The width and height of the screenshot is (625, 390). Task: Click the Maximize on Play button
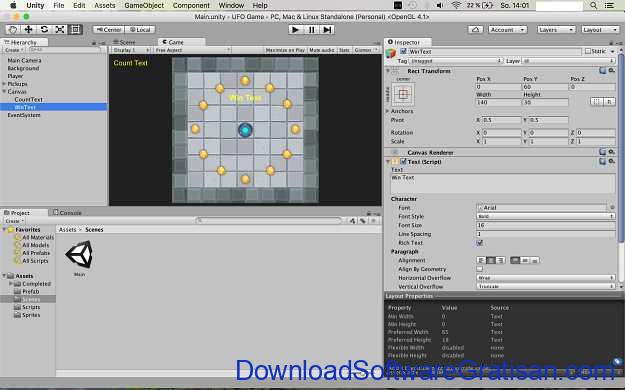285,50
